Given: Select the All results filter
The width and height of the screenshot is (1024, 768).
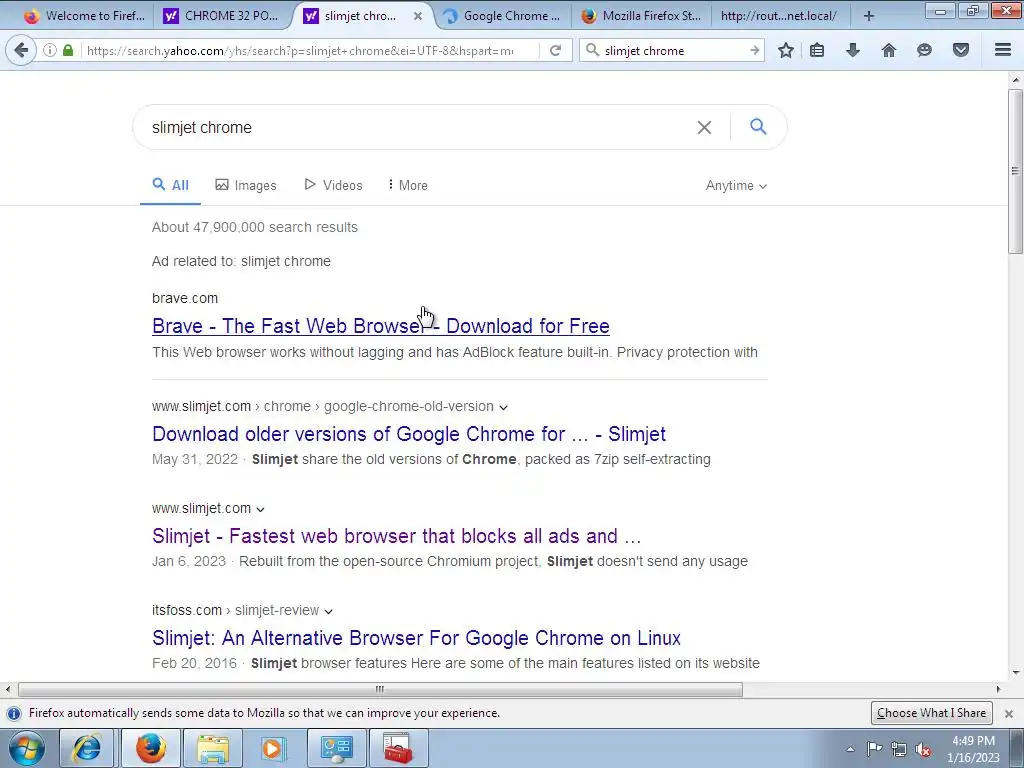Looking at the screenshot, I should click(170, 185).
